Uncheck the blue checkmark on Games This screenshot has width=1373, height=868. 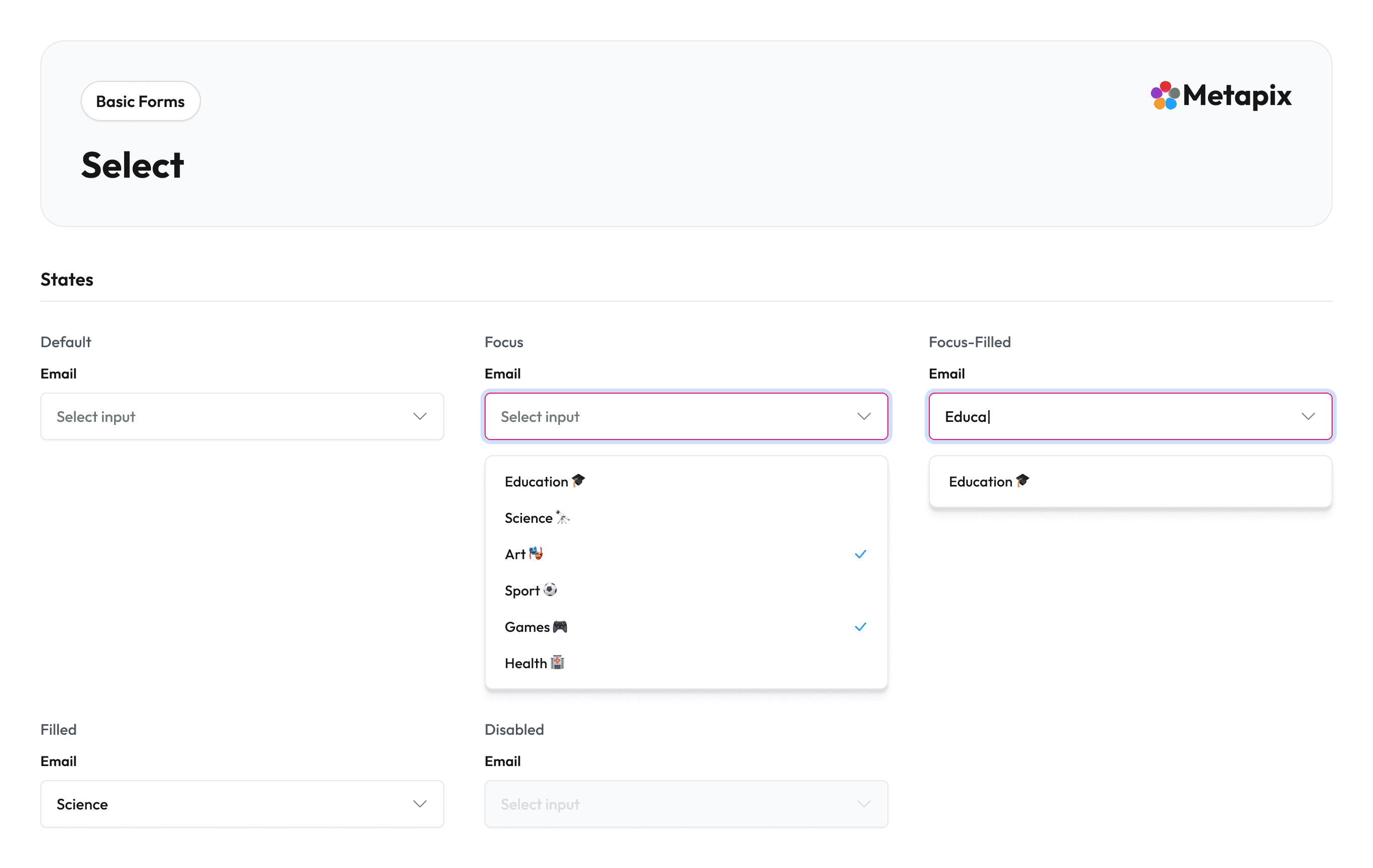[861, 627]
